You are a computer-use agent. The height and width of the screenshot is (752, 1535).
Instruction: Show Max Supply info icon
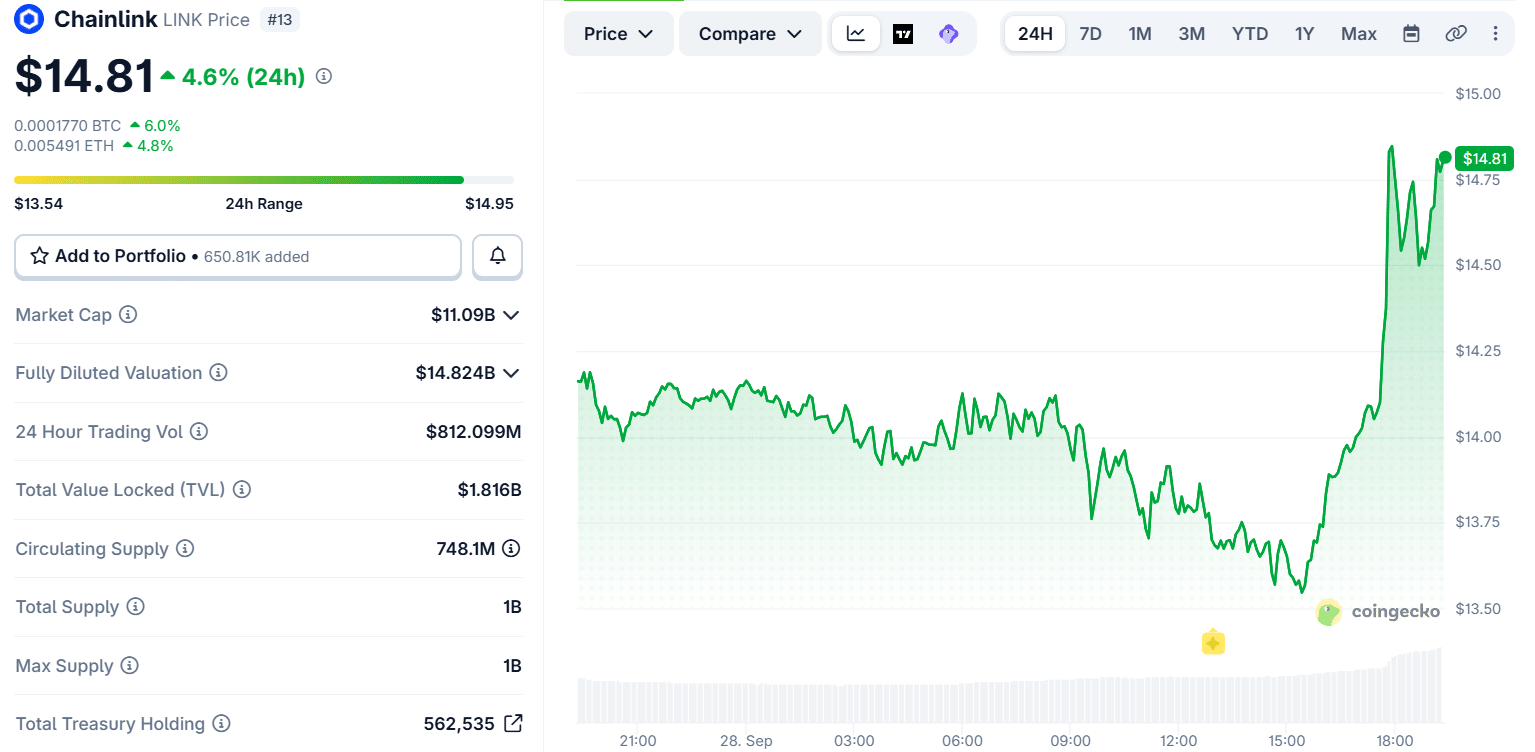click(130, 666)
